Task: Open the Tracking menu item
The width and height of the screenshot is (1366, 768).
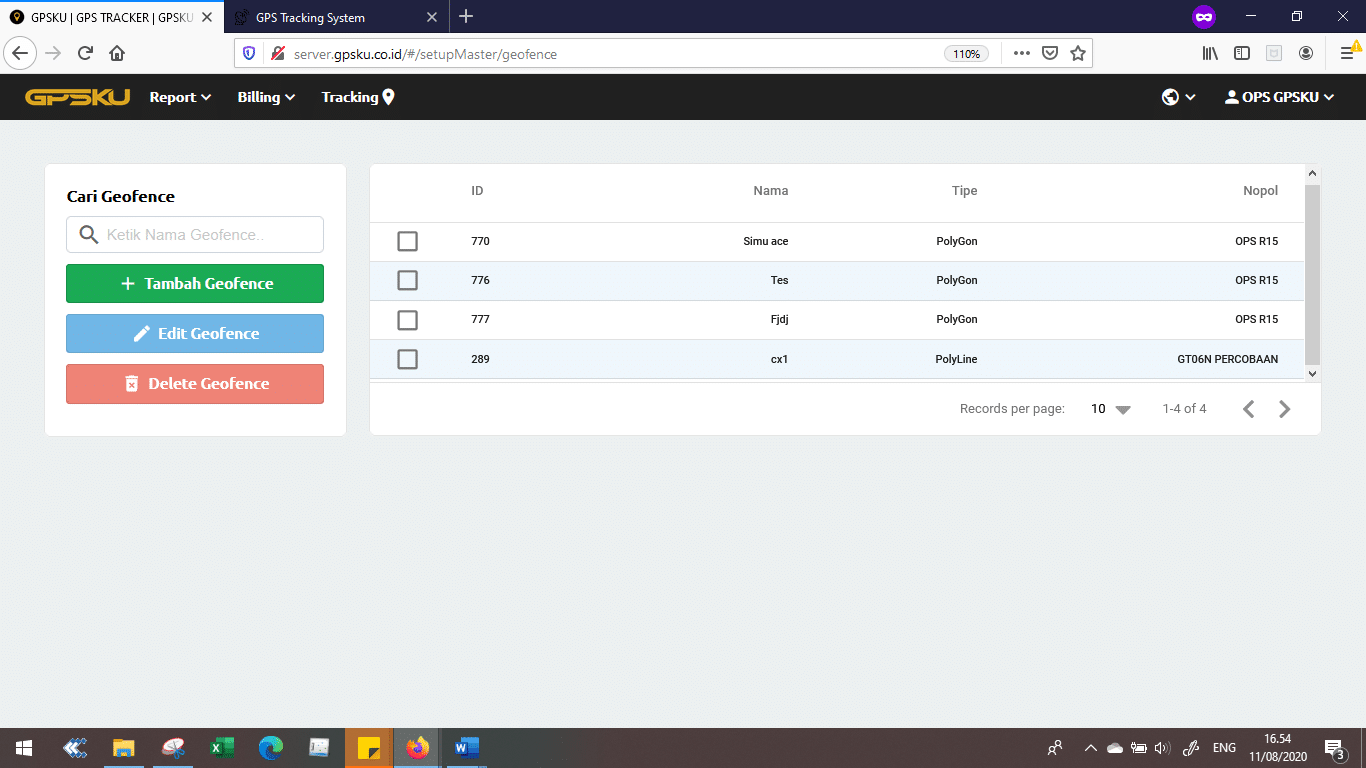Action: [358, 97]
